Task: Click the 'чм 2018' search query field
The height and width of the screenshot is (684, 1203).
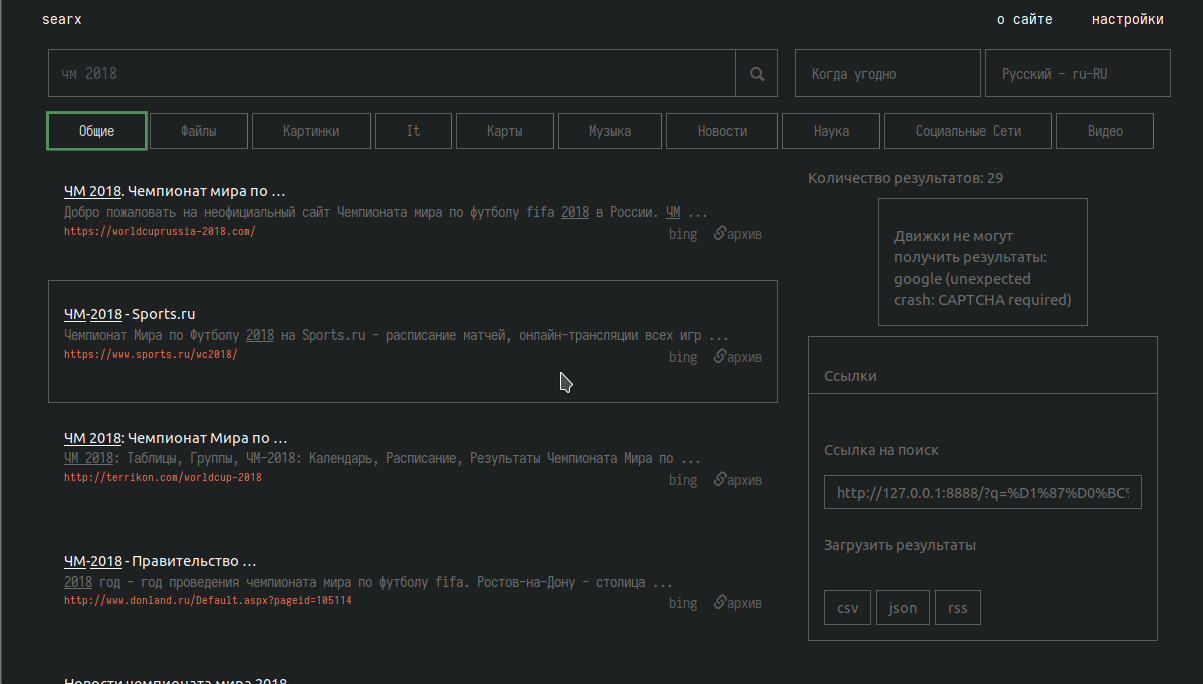Action: (x=391, y=74)
